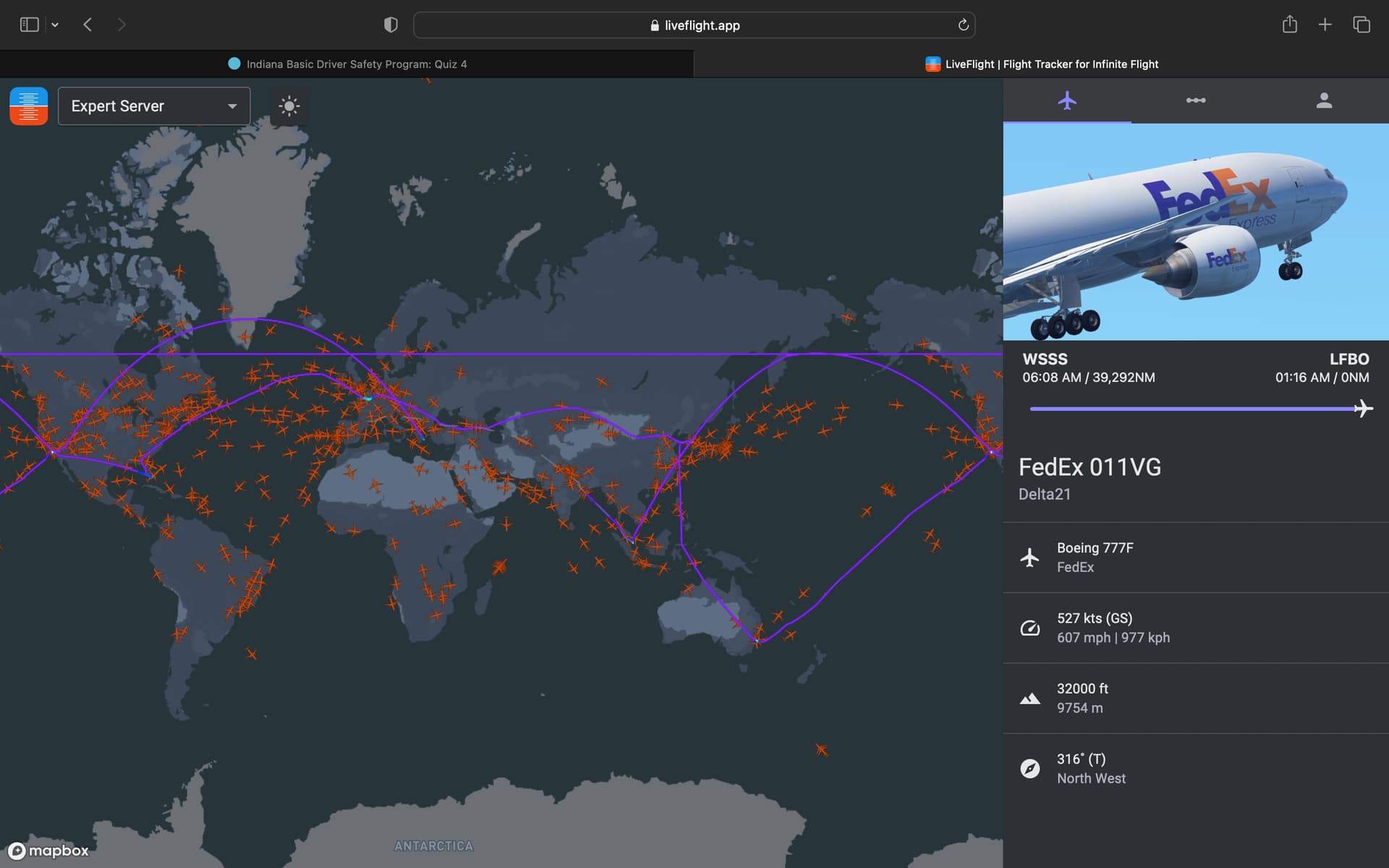This screenshot has height=868, width=1389.
Task: Select the airplane flight info tab
Action: pos(1067,101)
